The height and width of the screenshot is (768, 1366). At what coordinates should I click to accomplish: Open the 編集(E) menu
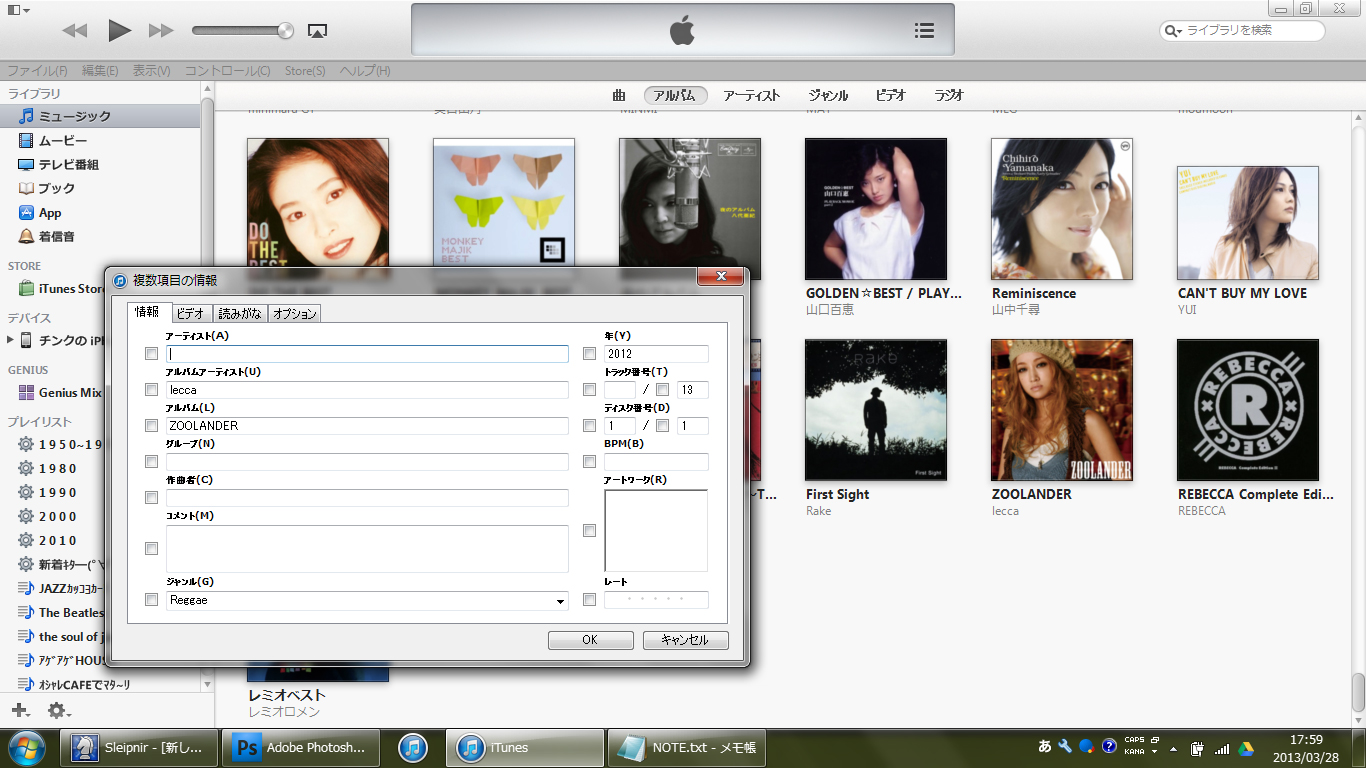[x=100, y=71]
